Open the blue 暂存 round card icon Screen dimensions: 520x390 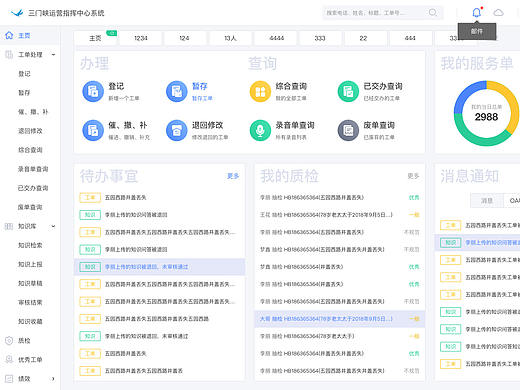177,91
